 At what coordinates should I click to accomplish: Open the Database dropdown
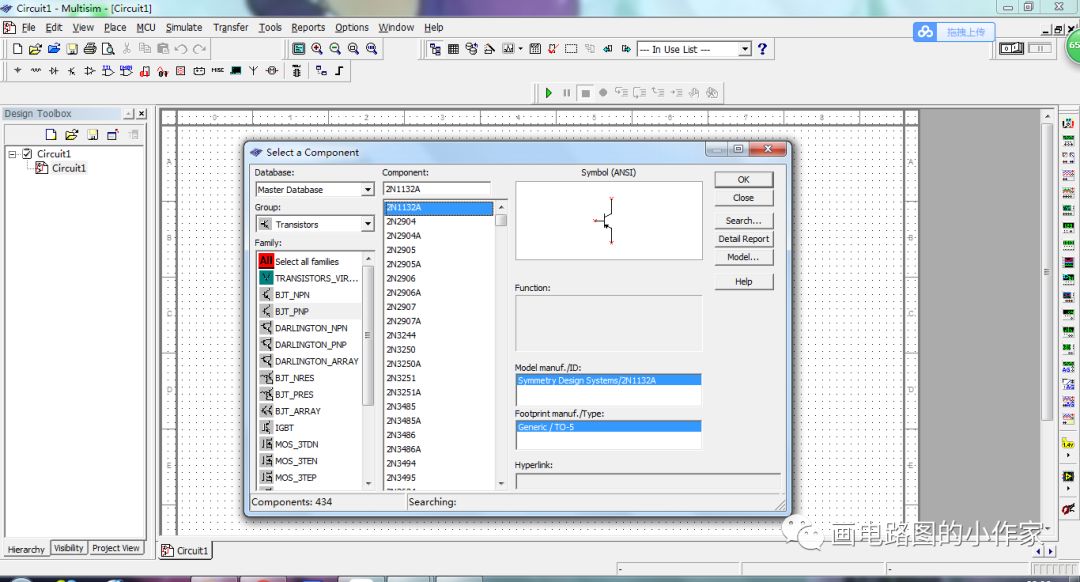tap(367, 189)
